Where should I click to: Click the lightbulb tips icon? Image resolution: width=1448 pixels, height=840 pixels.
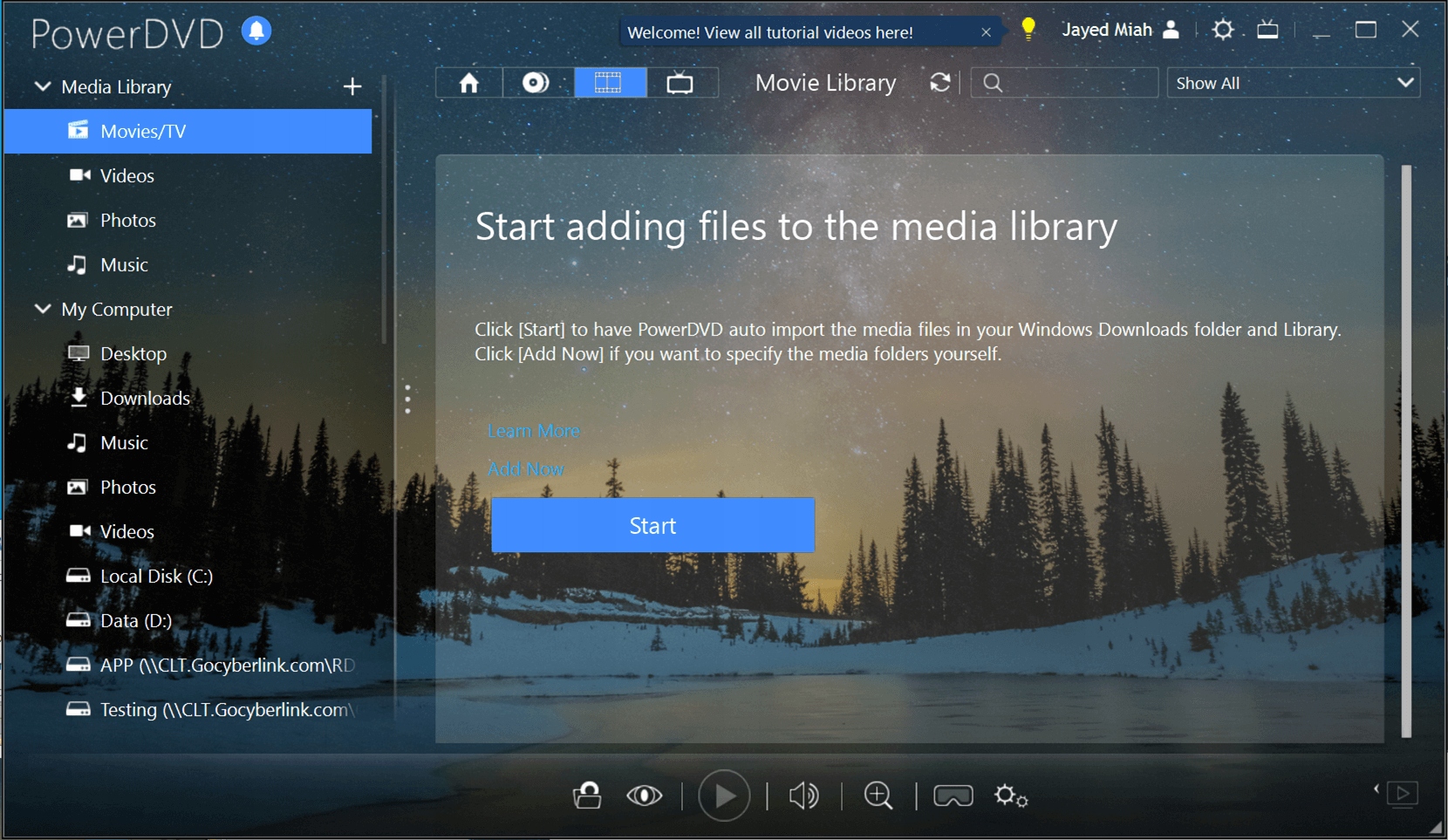(x=1028, y=30)
